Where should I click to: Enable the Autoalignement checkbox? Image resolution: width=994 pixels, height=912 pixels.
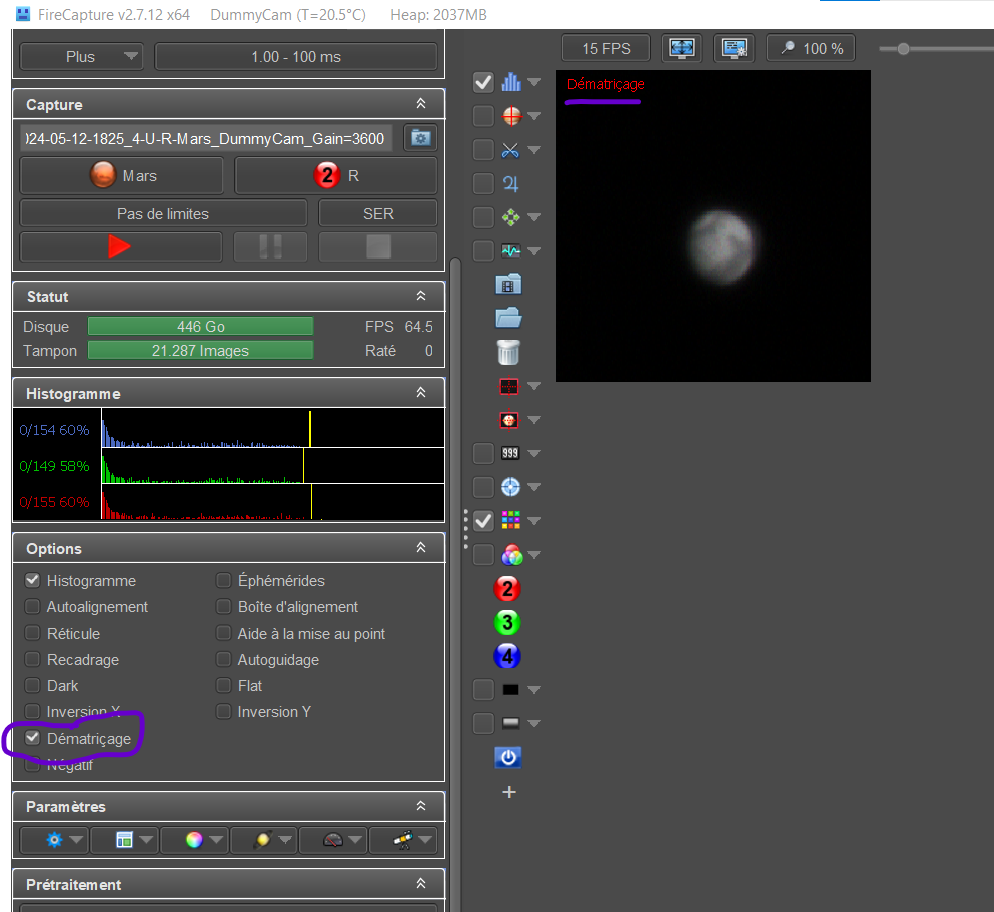32,607
